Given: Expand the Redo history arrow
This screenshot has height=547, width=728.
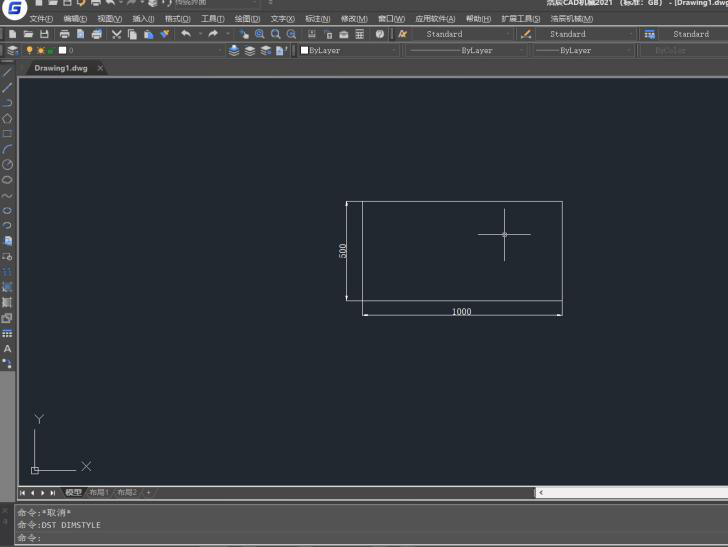Looking at the screenshot, I should point(228,33).
